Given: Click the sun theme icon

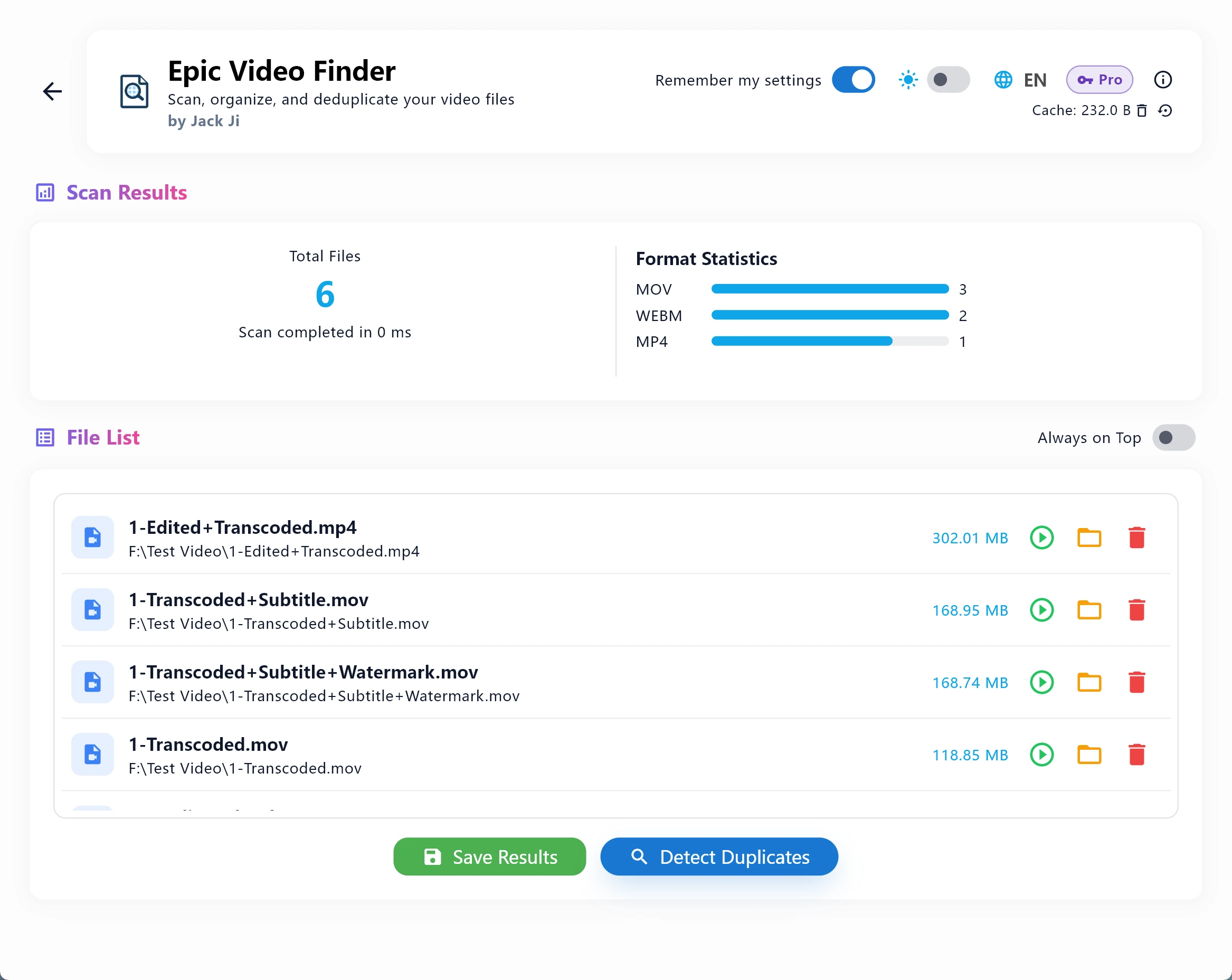Looking at the screenshot, I should (908, 80).
